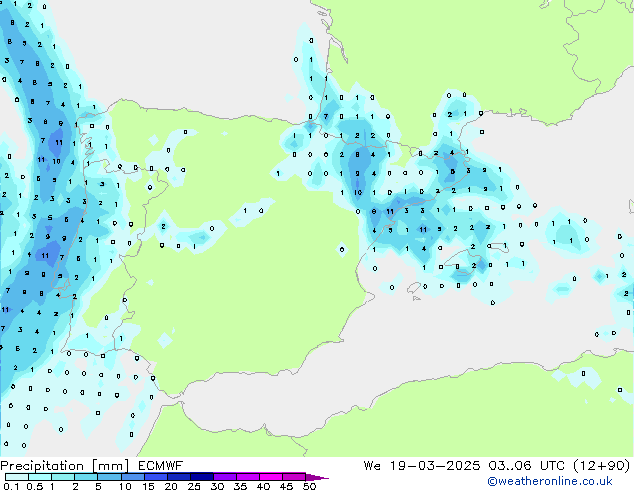Click the 'We' weekday label

pyautogui.click(x=372, y=466)
